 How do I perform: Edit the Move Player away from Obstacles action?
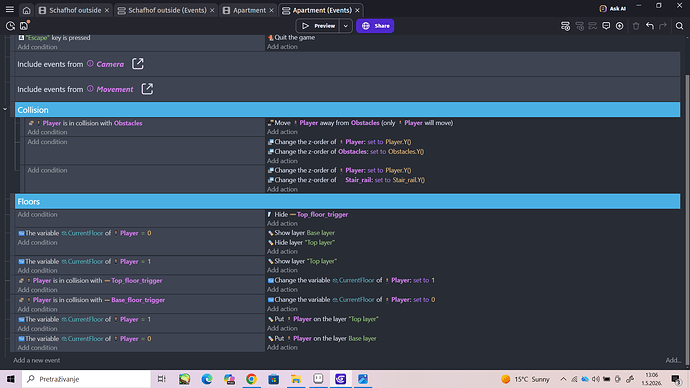[x=360, y=123]
